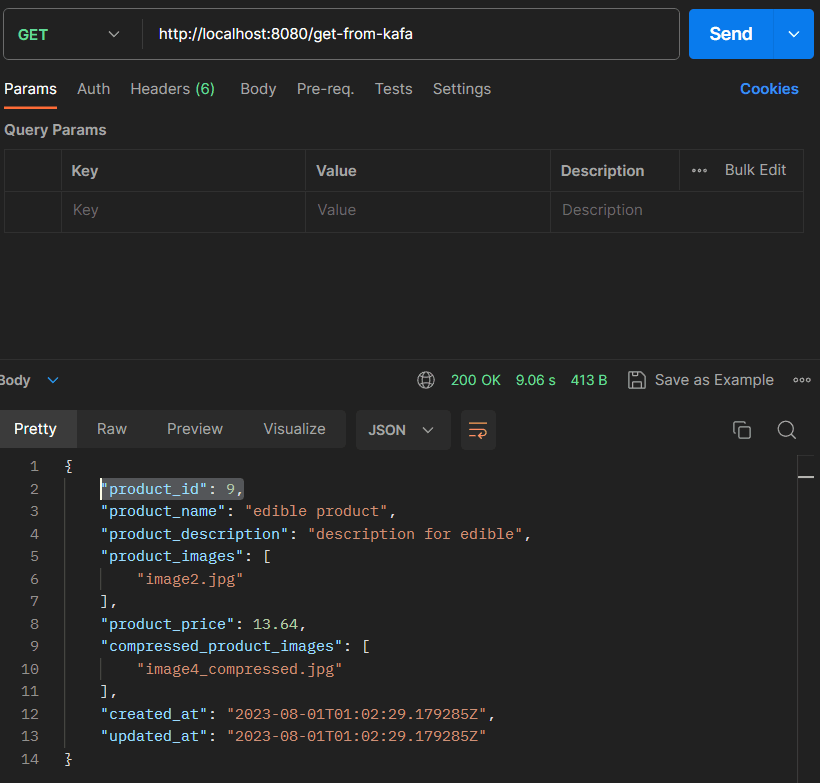Select the Visualize response view
This screenshot has height=783, width=820.
pyautogui.click(x=294, y=429)
